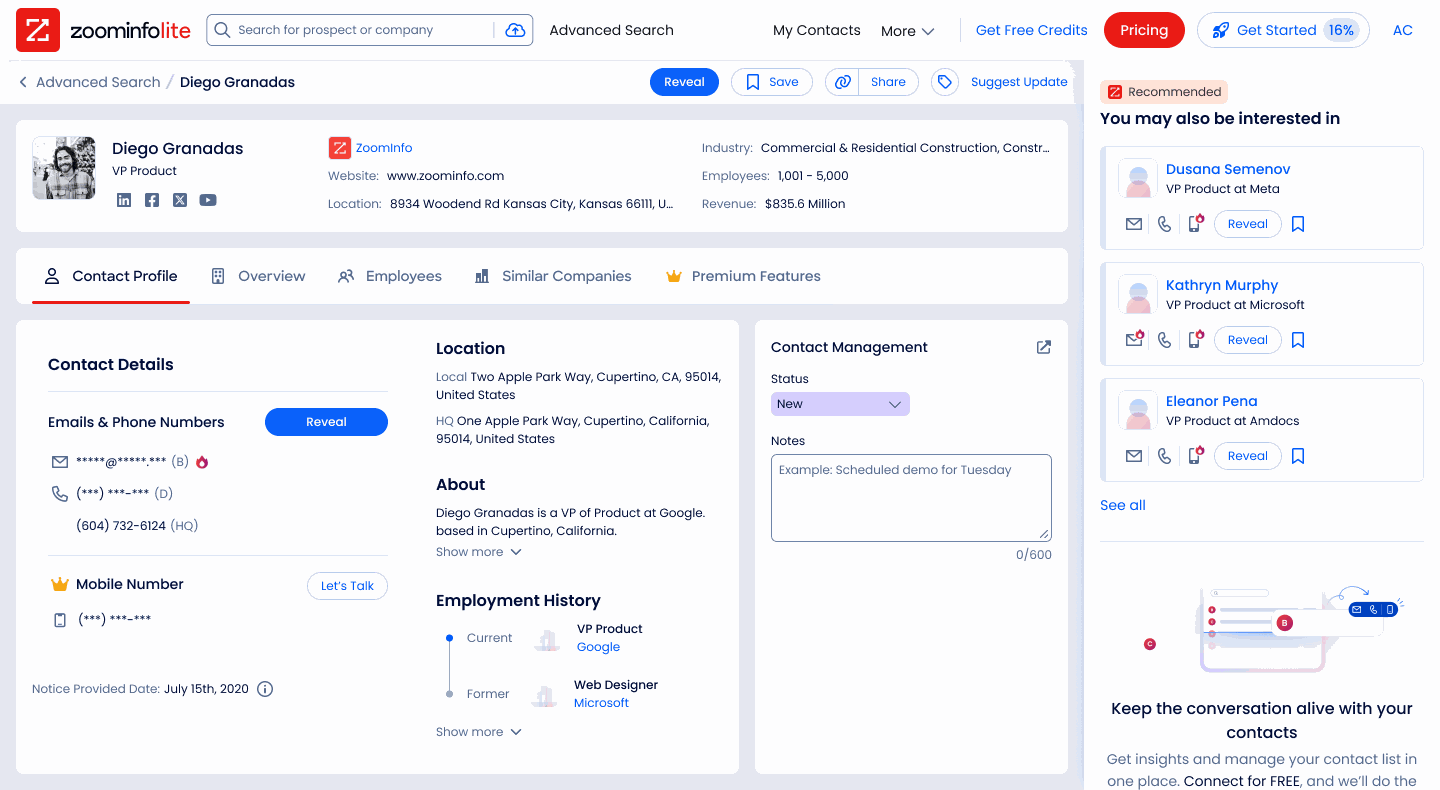Image resolution: width=1440 pixels, height=790 pixels.
Task: Click the phone icon for Dusana Semenov
Action: pyautogui.click(x=1164, y=224)
